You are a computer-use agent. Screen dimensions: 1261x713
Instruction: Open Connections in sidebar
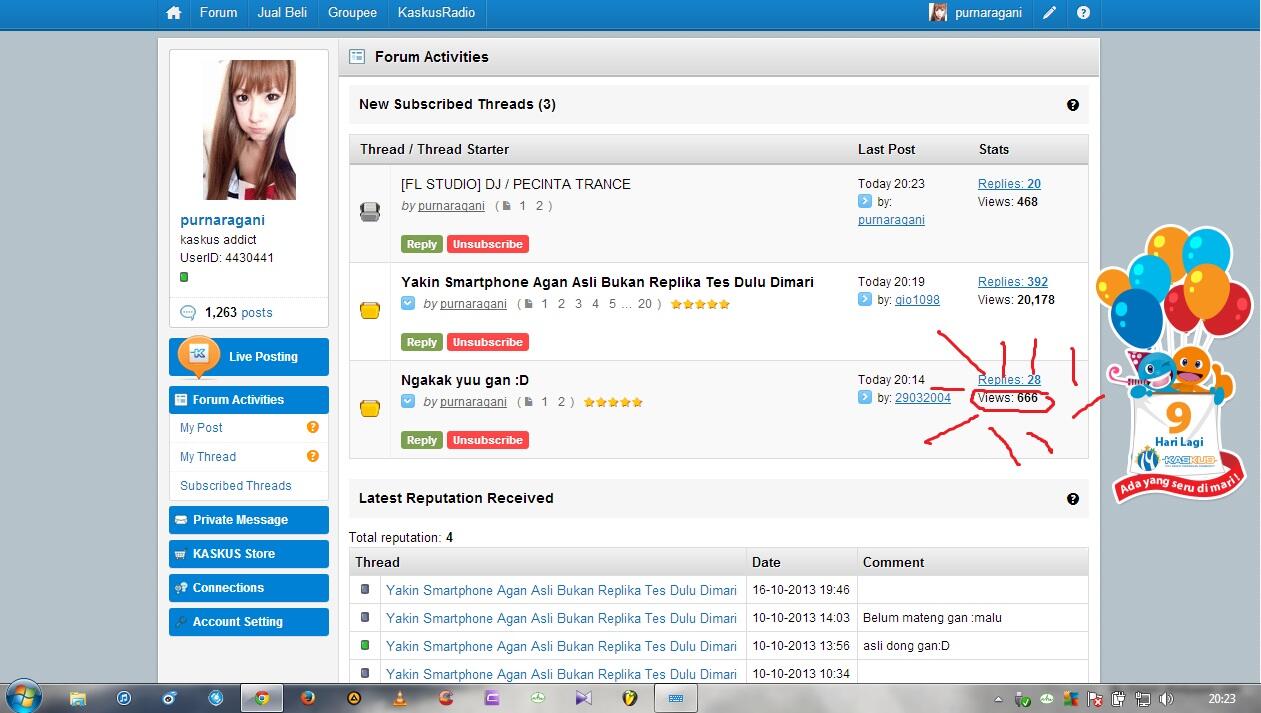(x=249, y=588)
